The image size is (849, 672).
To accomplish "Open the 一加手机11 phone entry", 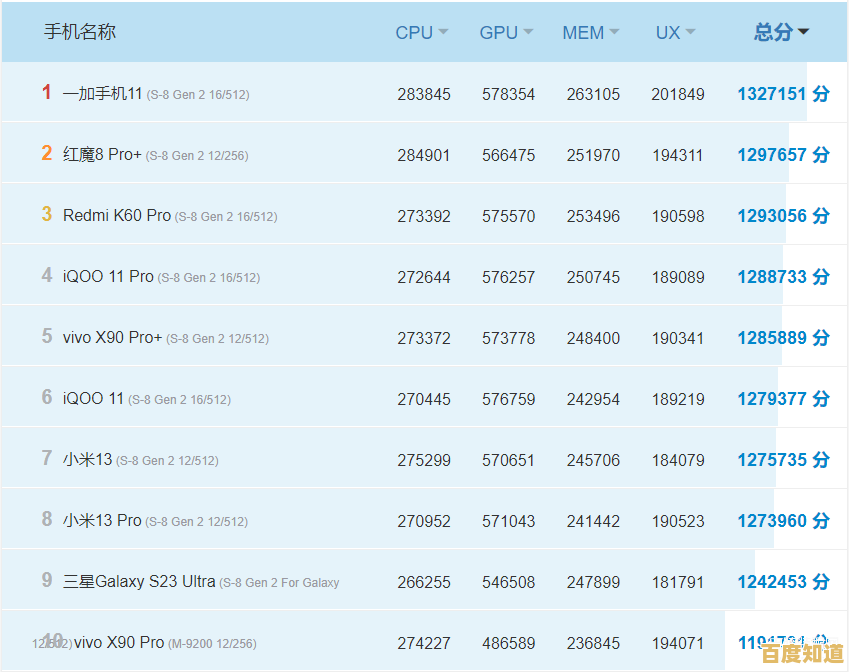I will 103,94.
